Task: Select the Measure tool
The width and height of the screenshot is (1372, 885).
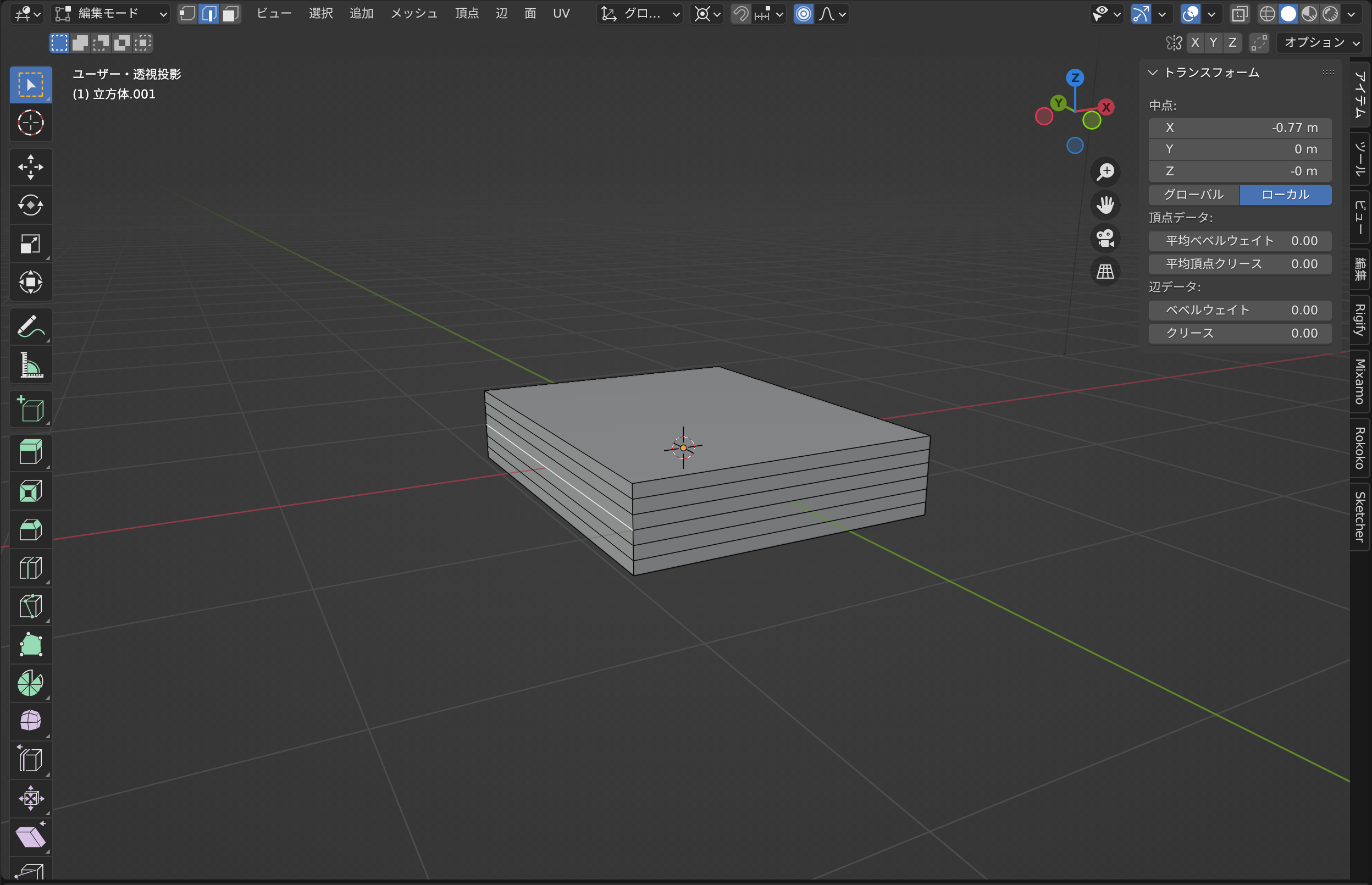Action: point(31,365)
